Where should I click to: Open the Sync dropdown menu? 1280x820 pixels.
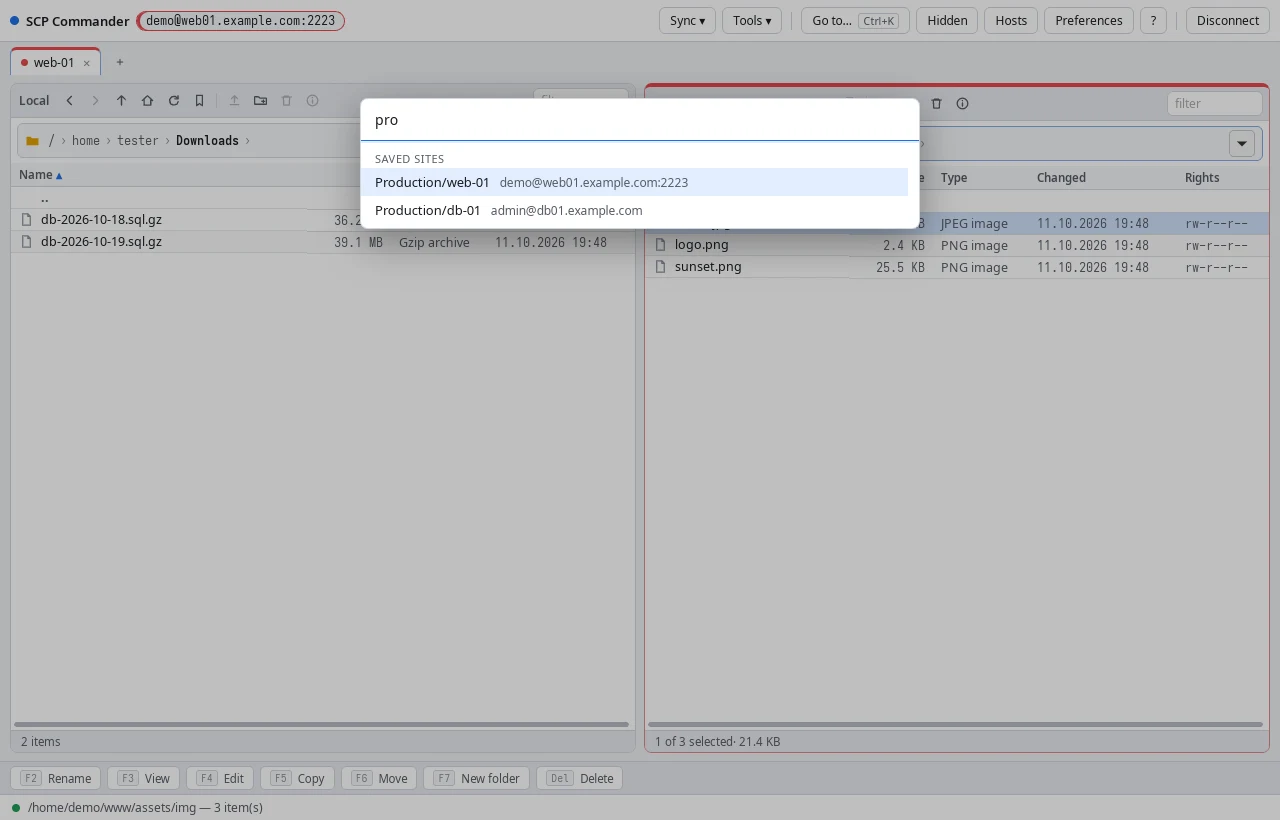click(x=687, y=20)
